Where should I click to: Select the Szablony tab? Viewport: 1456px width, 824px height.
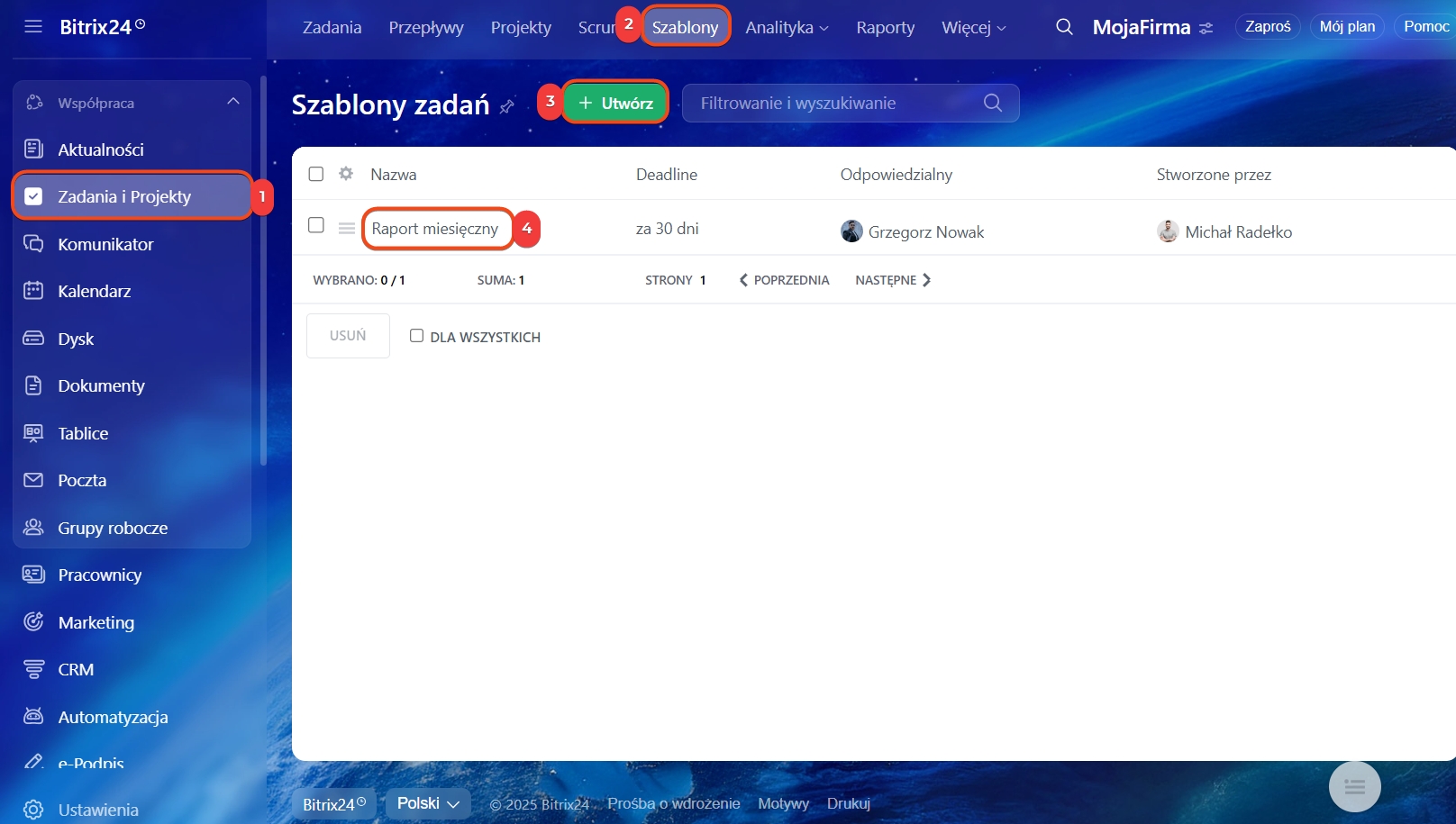(x=686, y=27)
